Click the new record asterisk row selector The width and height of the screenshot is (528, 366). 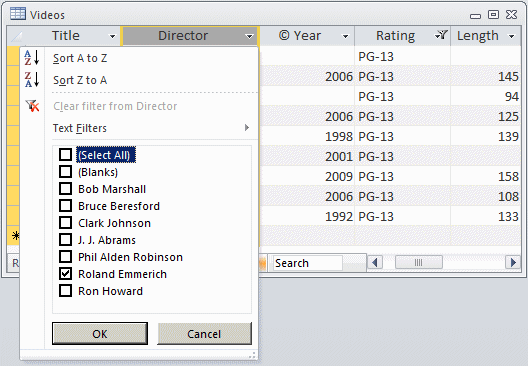click(13, 236)
